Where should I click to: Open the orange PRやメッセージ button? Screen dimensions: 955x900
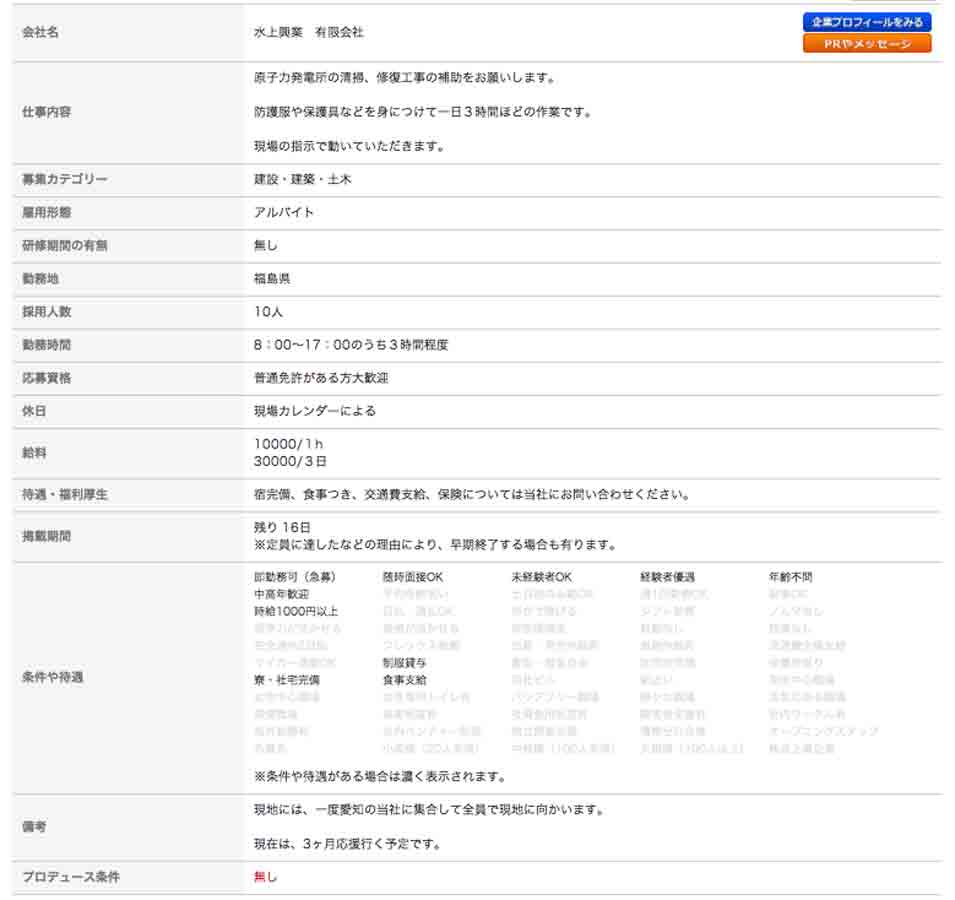[x=866, y=44]
